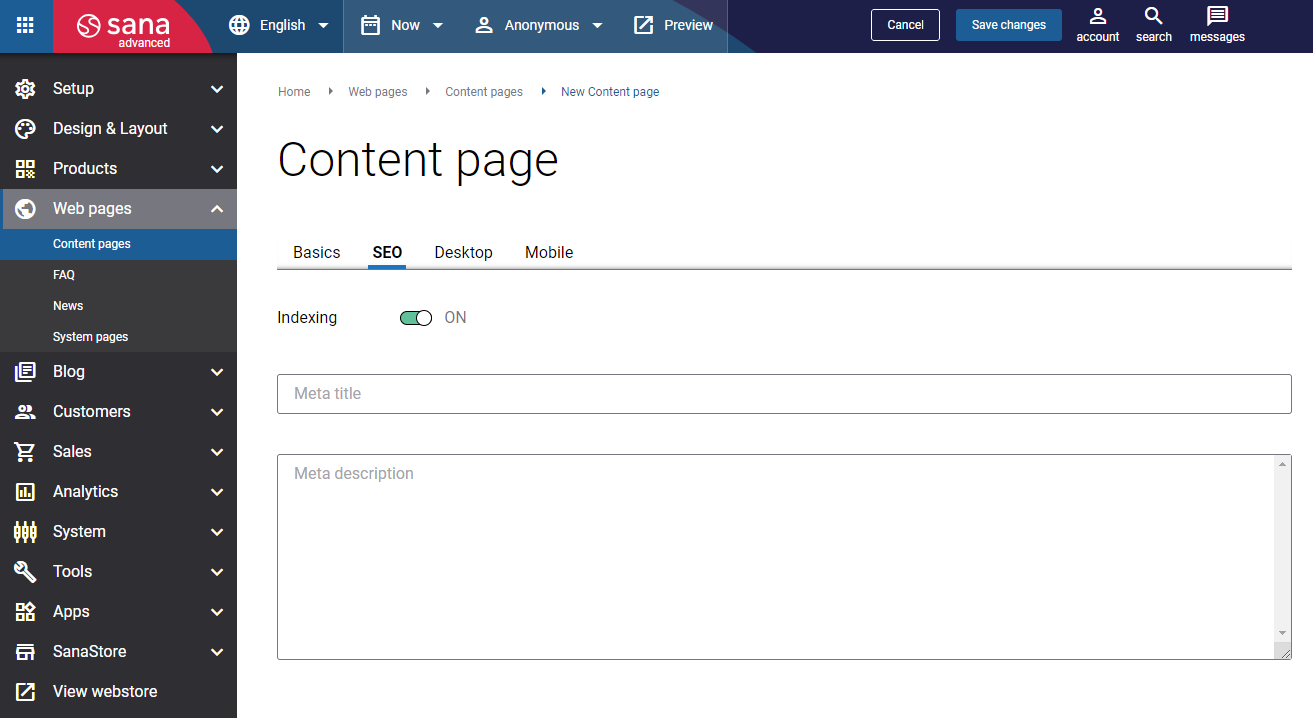This screenshot has width=1313, height=718.
Task: Click the Preview label in top bar
Action: coord(689,25)
